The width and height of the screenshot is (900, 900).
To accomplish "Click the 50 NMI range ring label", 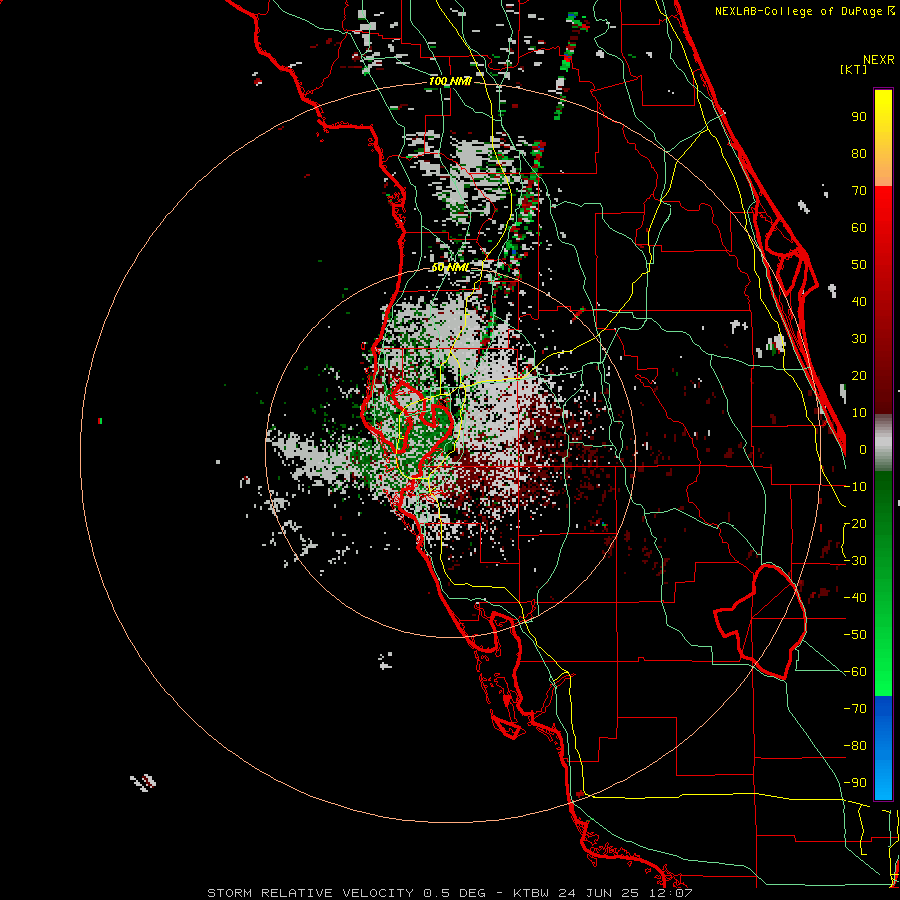I will pyautogui.click(x=450, y=267).
